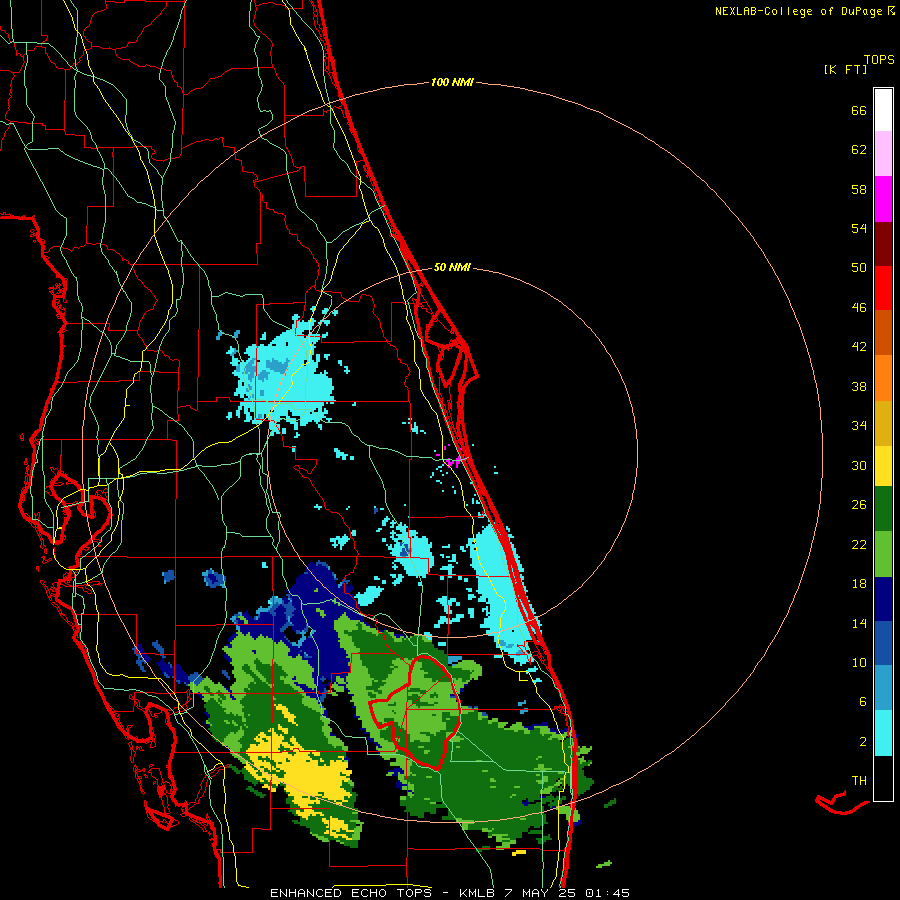Click the cyan 2 kft legend swatch
Viewport: 900px width, 900px height.
pos(883,733)
